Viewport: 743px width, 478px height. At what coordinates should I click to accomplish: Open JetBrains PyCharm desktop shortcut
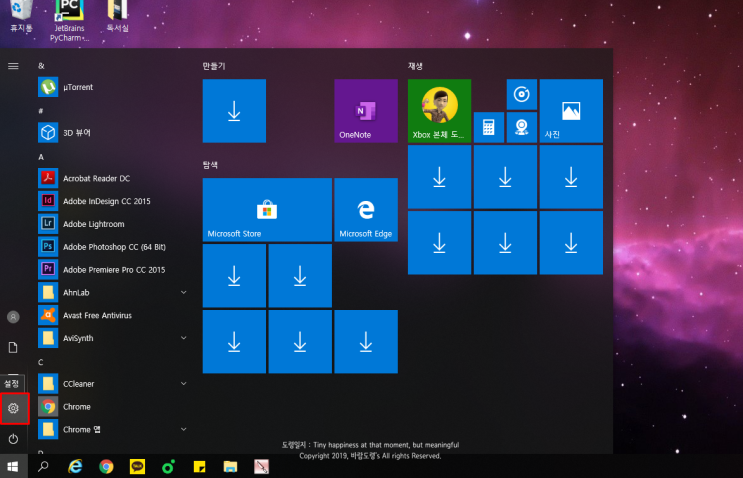(69, 21)
